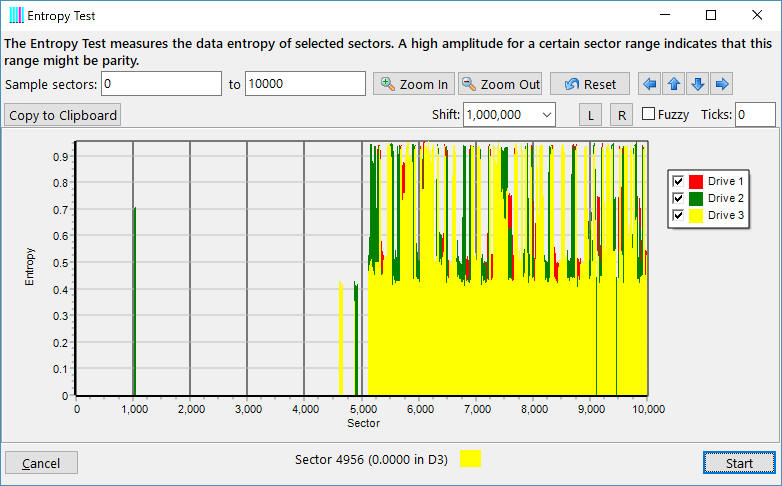
Task: Click the Ticks input field
Action: (x=755, y=115)
